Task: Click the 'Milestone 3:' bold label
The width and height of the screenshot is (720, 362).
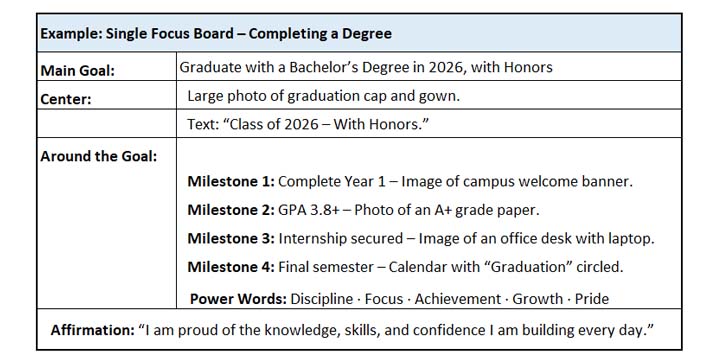Action: [231, 238]
